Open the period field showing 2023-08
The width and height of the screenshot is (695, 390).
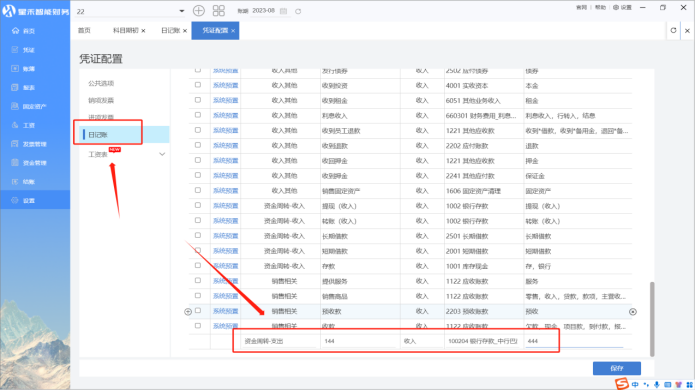pyautogui.click(x=263, y=11)
